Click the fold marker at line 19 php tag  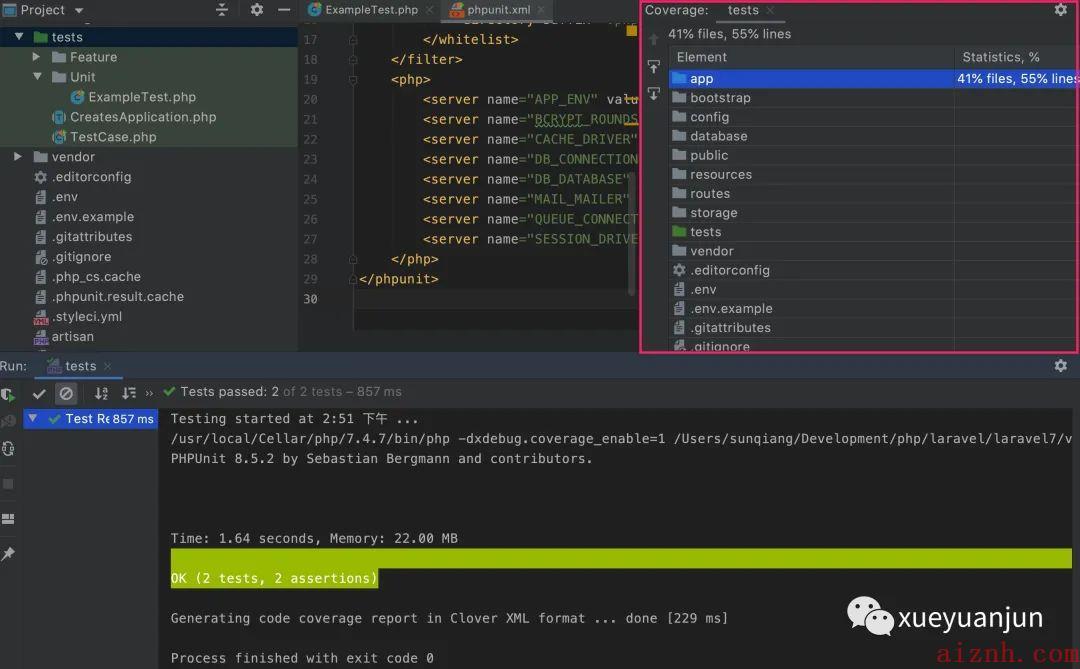coord(353,80)
